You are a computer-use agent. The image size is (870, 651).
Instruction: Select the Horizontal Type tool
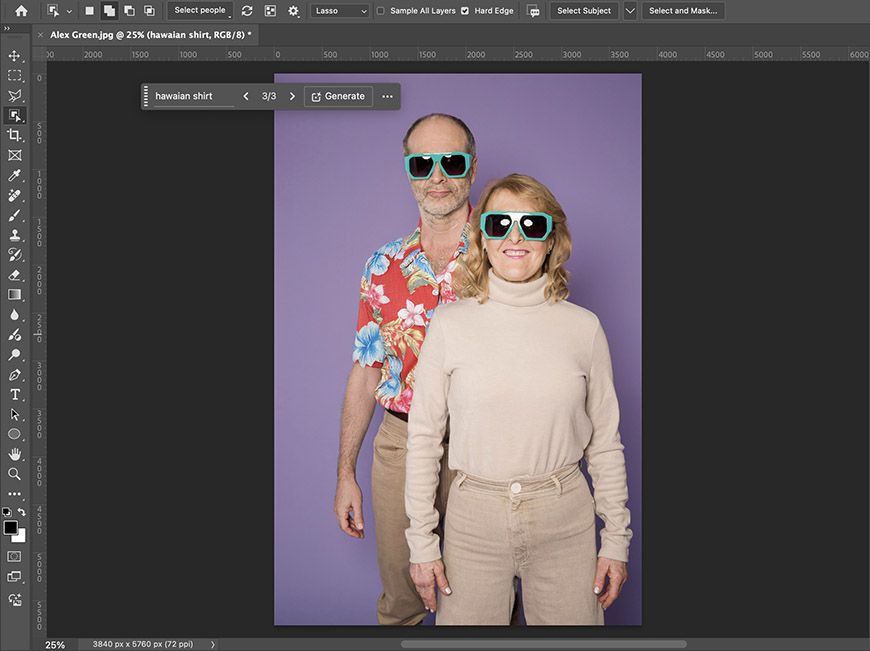click(x=14, y=395)
